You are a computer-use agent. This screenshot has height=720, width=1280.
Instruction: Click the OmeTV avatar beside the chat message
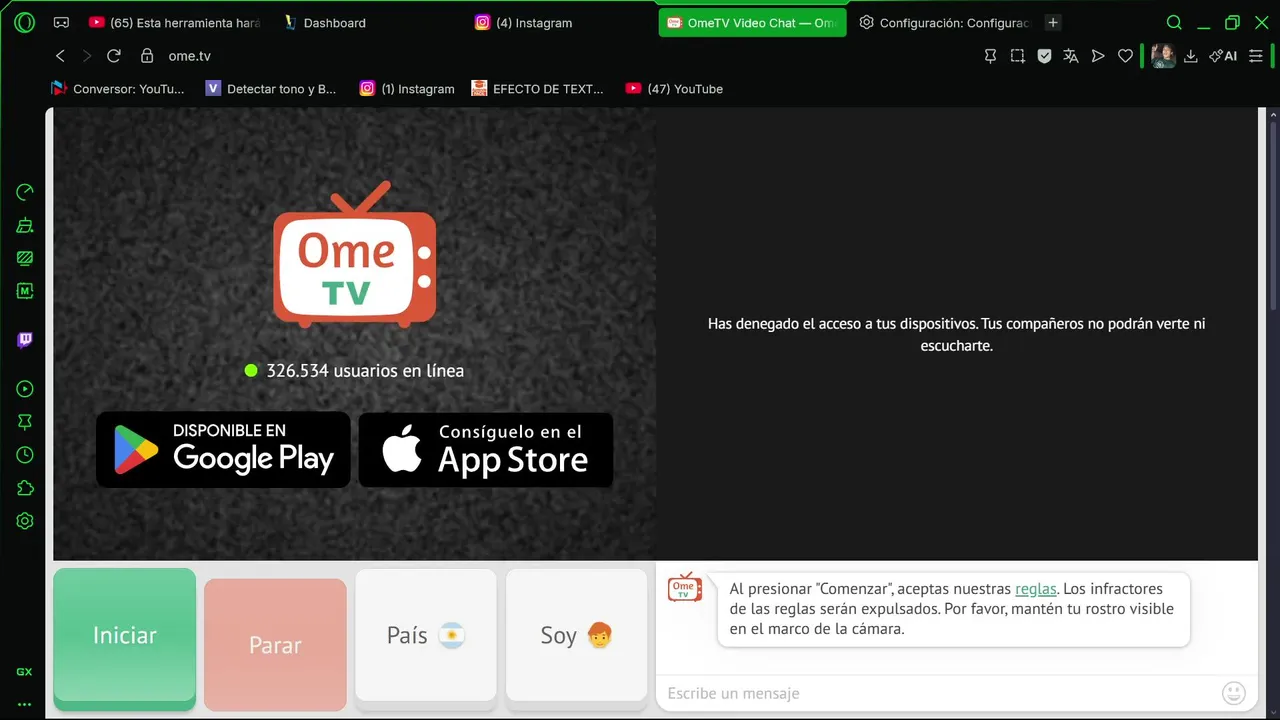tap(685, 587)
